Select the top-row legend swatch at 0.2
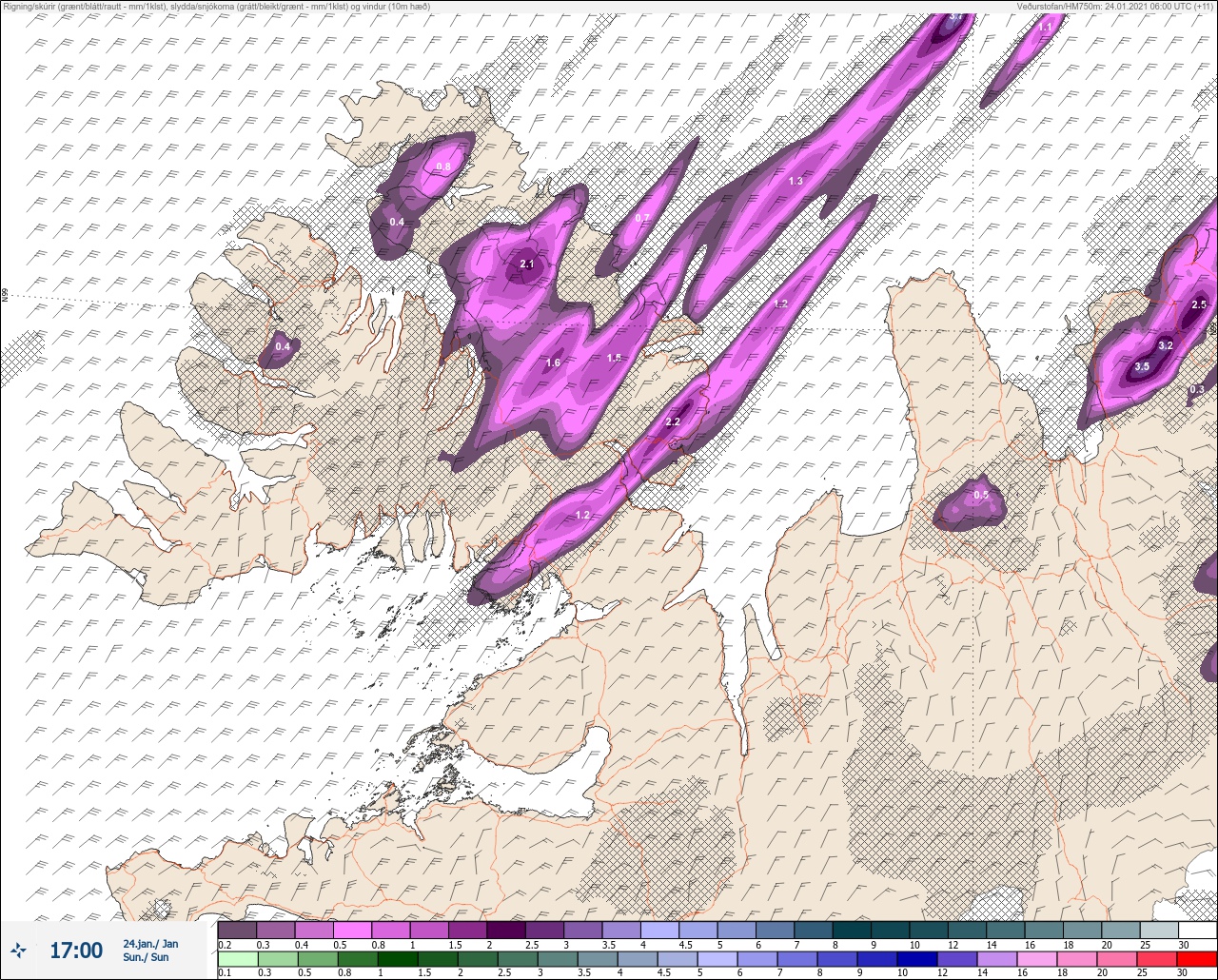 [x=237, y=930]
